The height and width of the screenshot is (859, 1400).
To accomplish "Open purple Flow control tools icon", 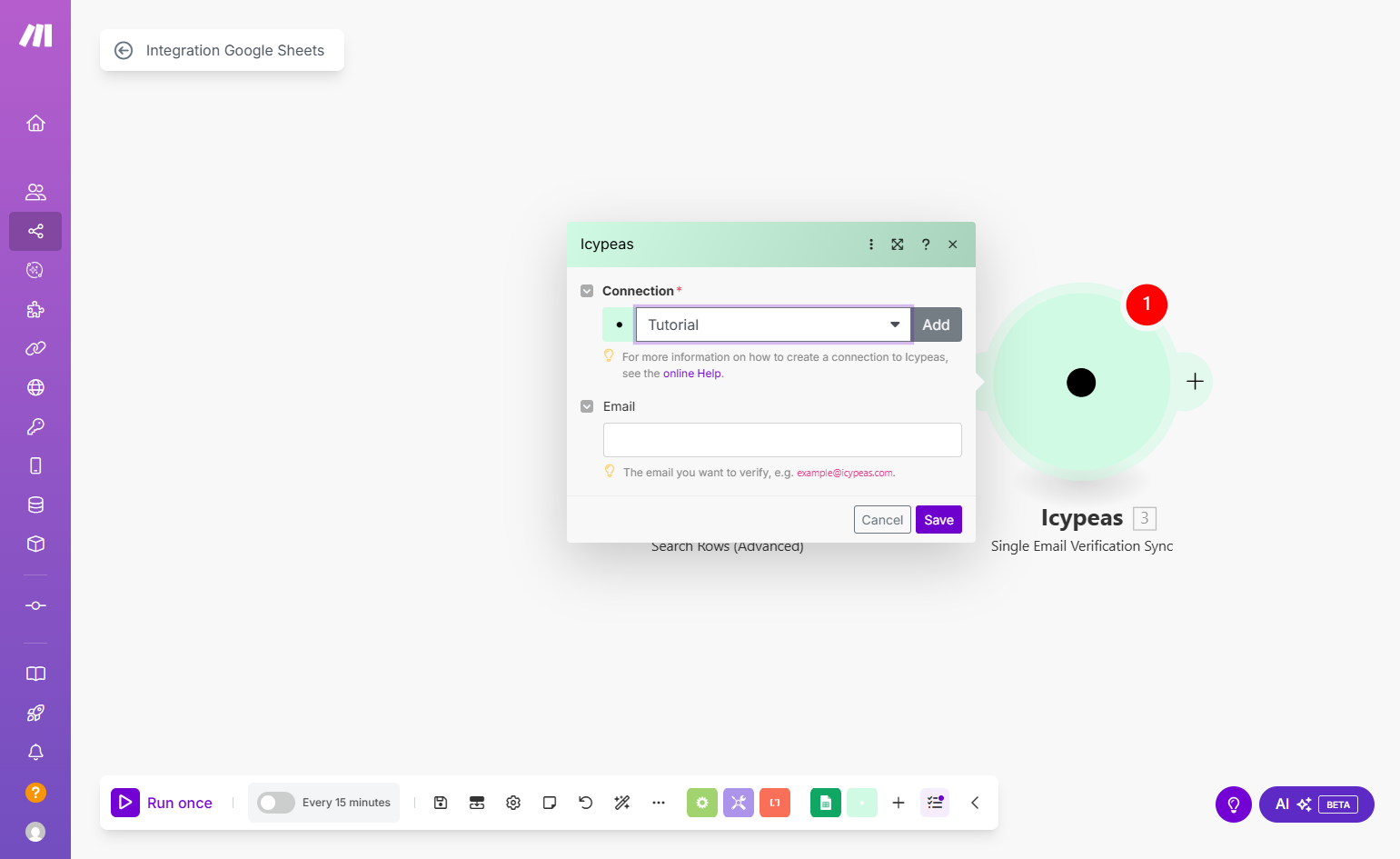I will (739, 803).
